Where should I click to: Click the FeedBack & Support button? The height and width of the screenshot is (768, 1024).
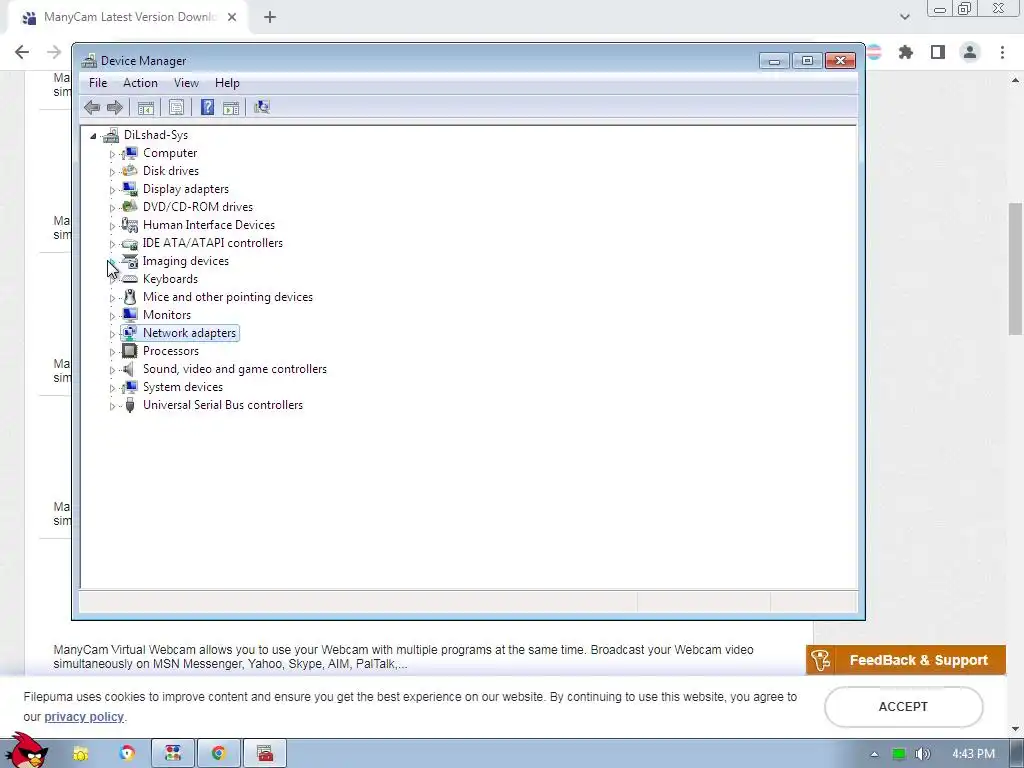(906, 660)
